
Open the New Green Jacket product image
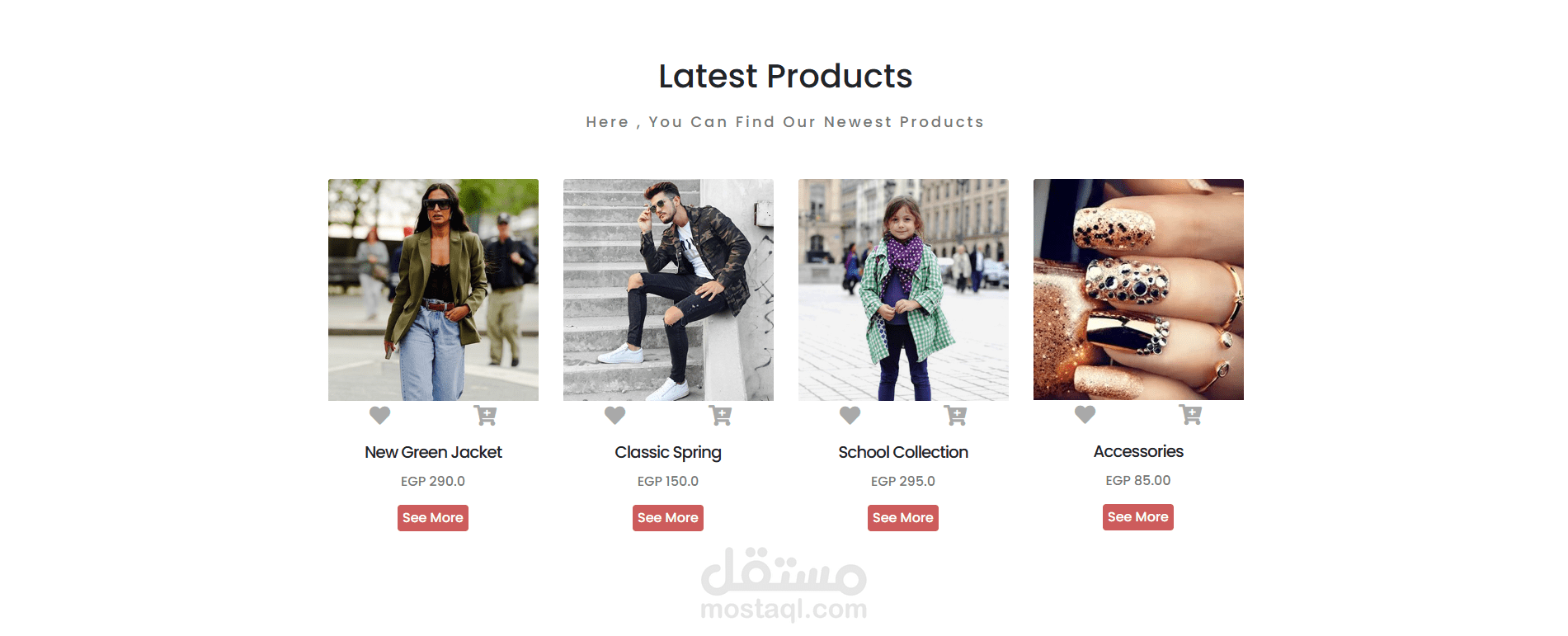(x=433, y=290)
